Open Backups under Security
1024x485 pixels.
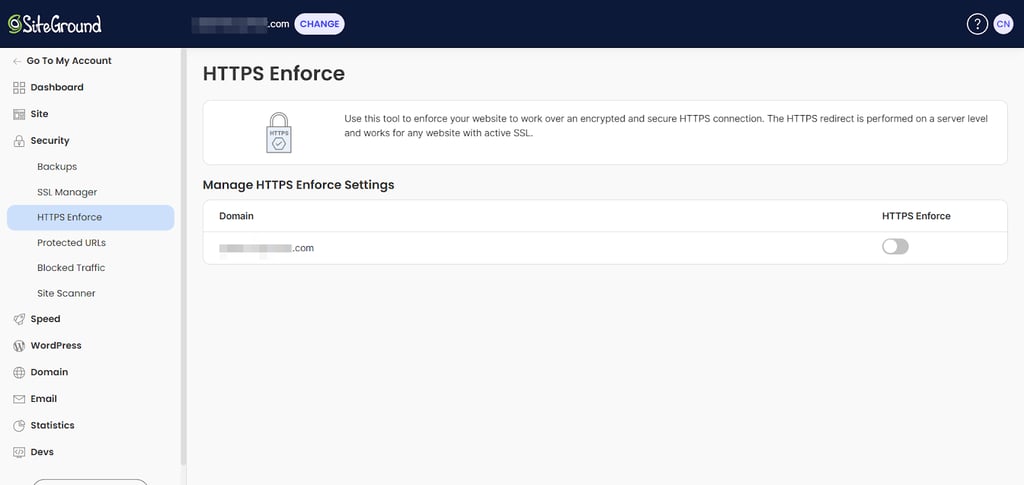[x=57, y=167]
